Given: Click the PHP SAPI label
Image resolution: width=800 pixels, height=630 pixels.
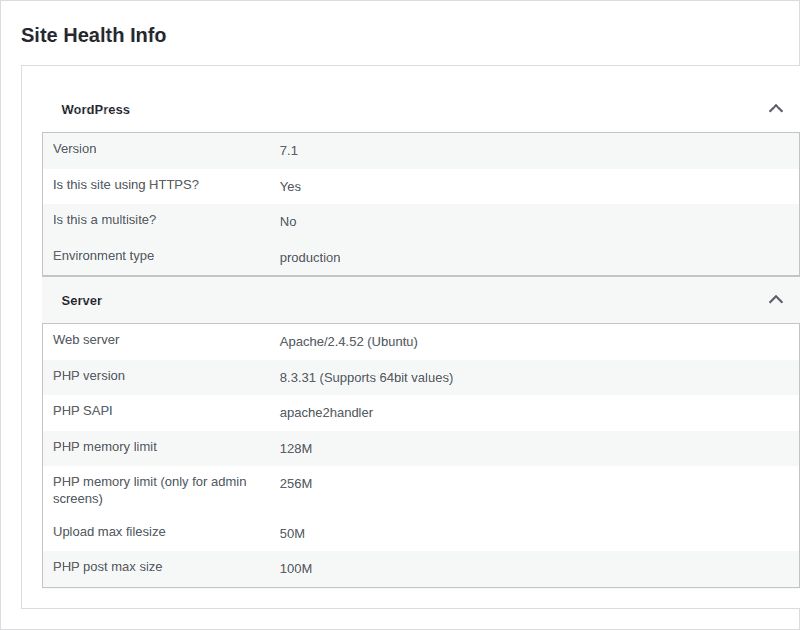Looking at the screenshot, I should (83, 411).
